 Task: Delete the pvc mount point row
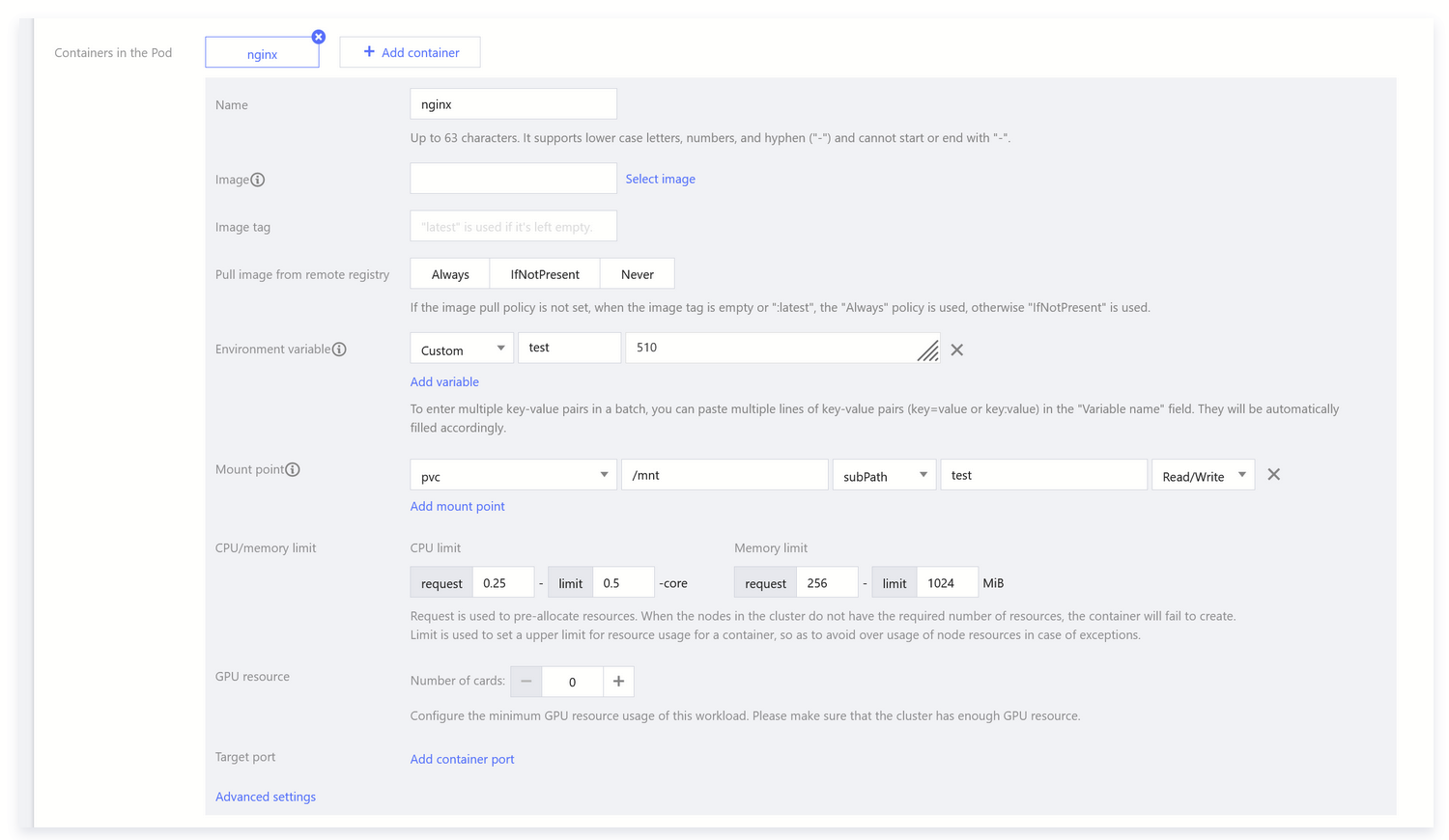coord(1273,474)
